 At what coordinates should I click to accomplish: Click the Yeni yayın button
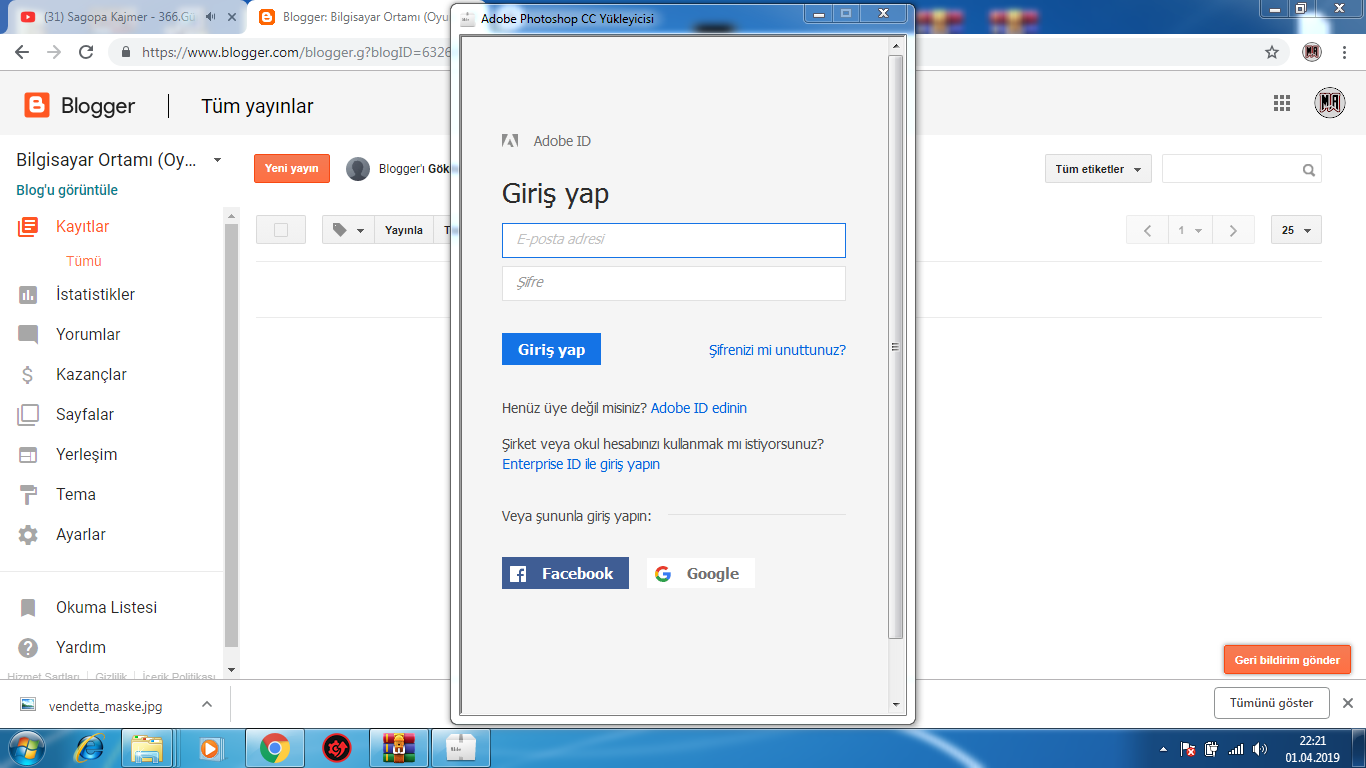pos(292,168)
